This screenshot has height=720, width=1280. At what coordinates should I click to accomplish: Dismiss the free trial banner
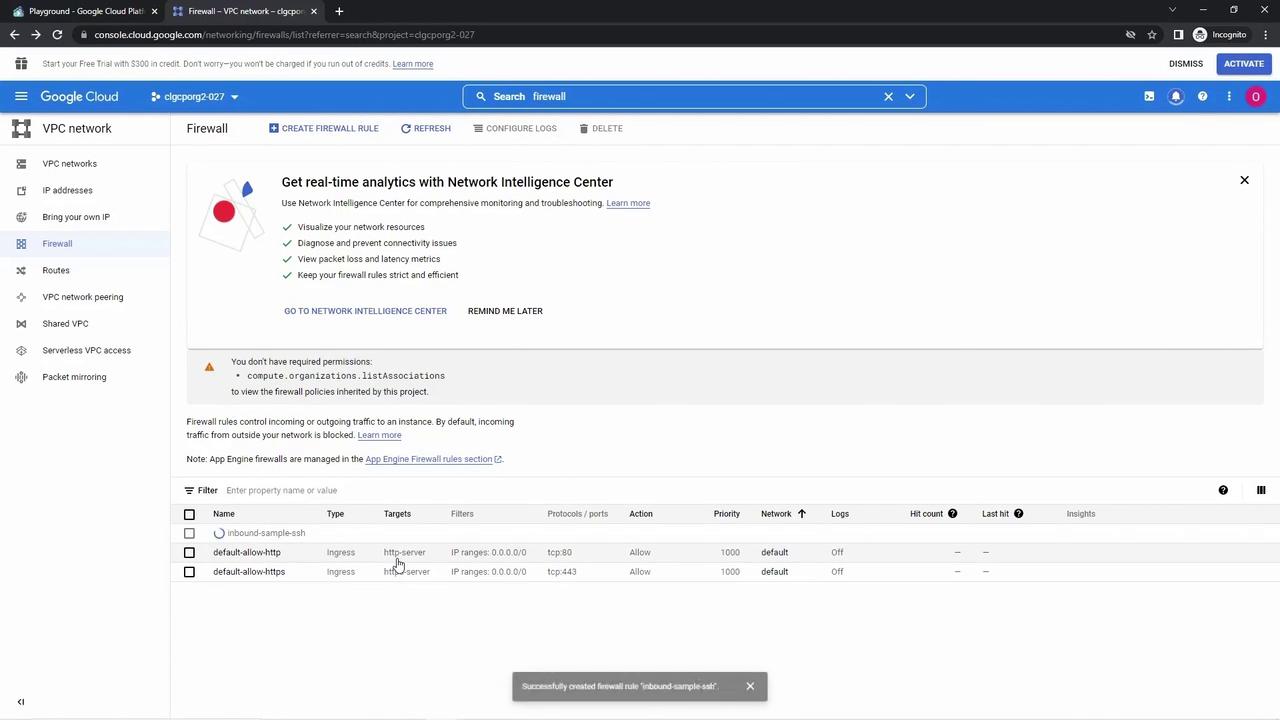(1186, 64)
